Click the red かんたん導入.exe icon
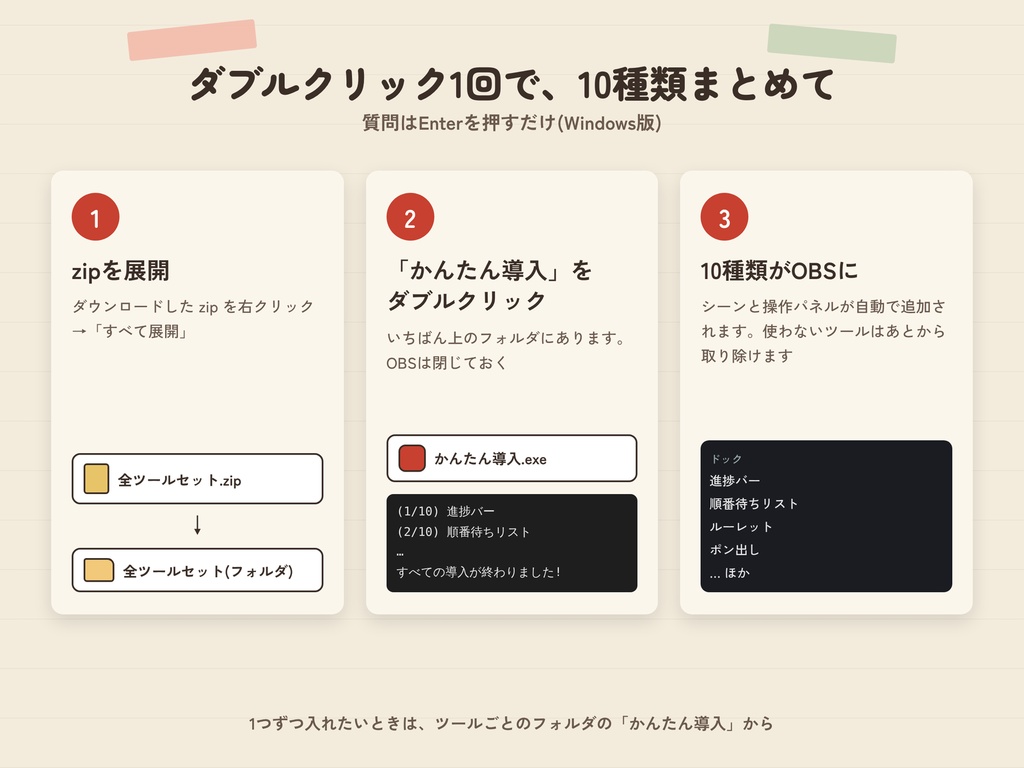Image resolution: width=1024 pixels, height=768 pixels. (411, 458)
